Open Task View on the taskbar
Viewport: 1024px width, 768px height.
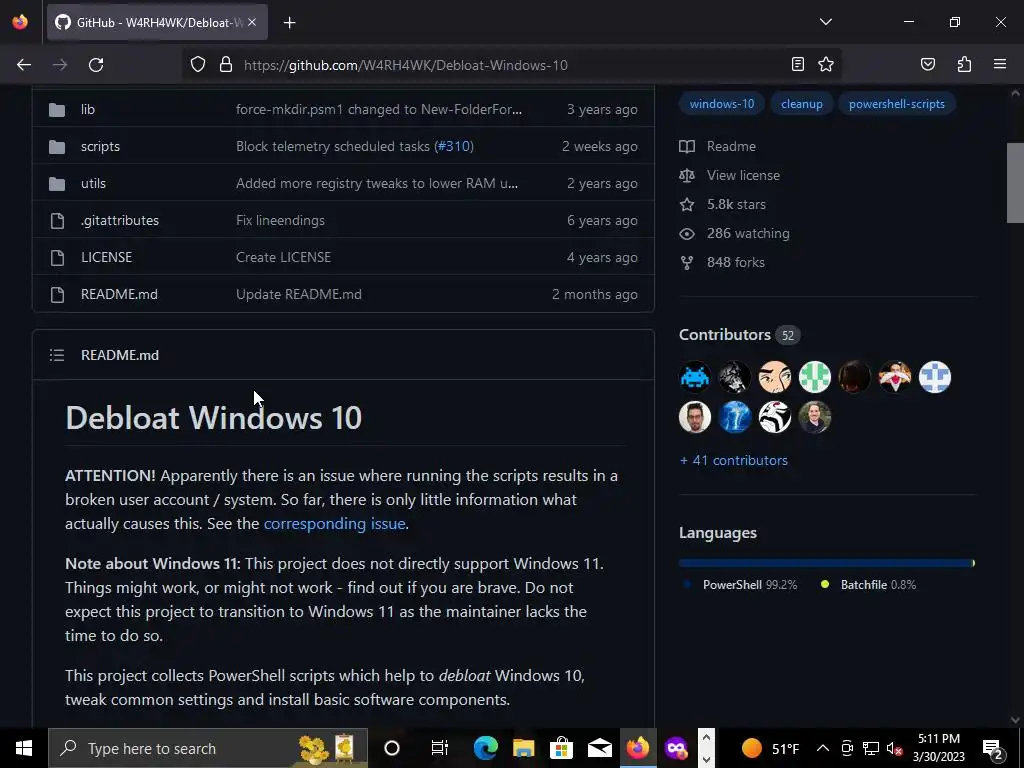(440, 748)
